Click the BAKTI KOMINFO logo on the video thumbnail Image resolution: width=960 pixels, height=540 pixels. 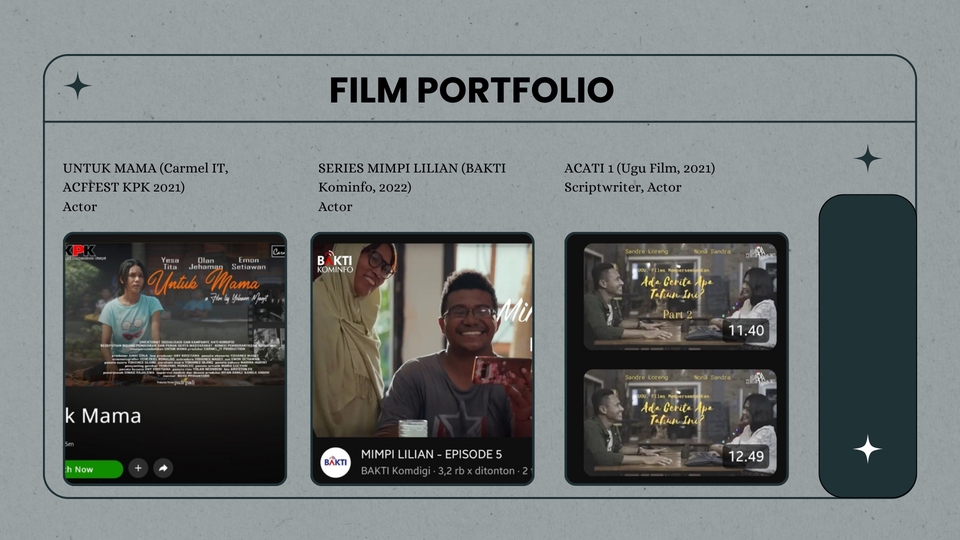pyautogui.click(x=335, y=261)
